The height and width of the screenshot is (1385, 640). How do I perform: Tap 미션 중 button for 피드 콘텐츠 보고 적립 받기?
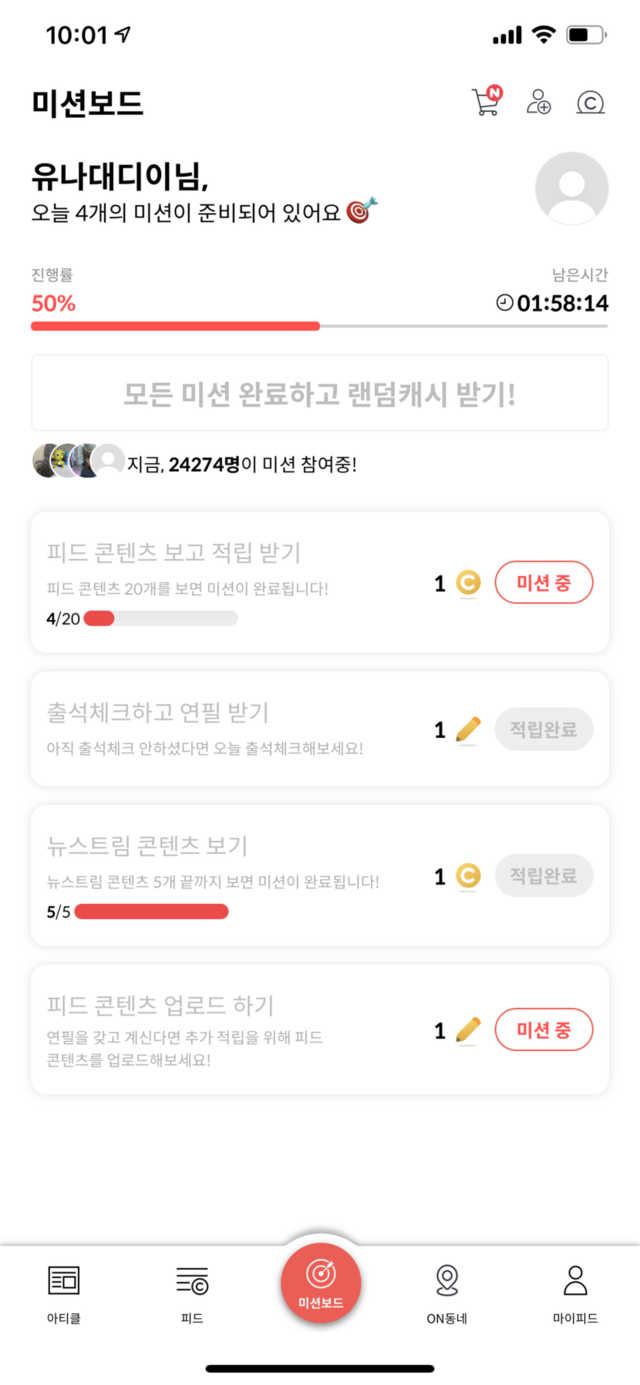tap(544, 583)
